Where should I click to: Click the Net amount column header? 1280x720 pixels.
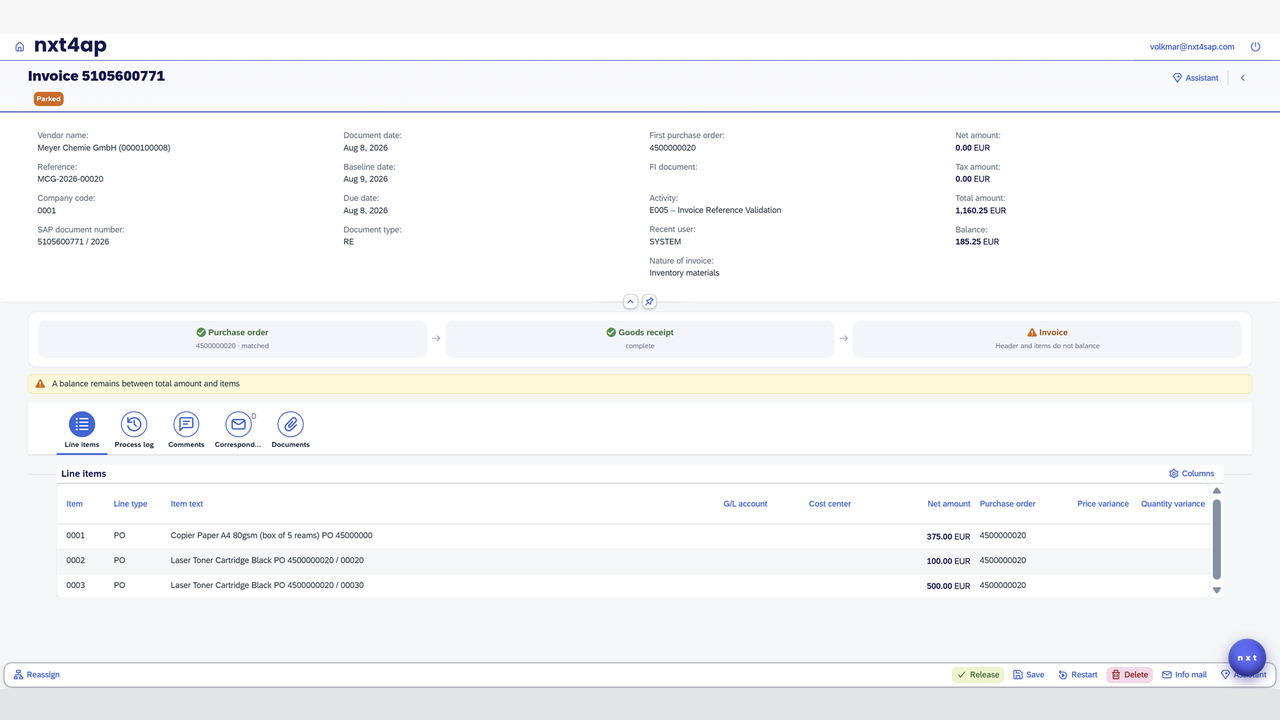pyautogui.click(x=949, y=504)
